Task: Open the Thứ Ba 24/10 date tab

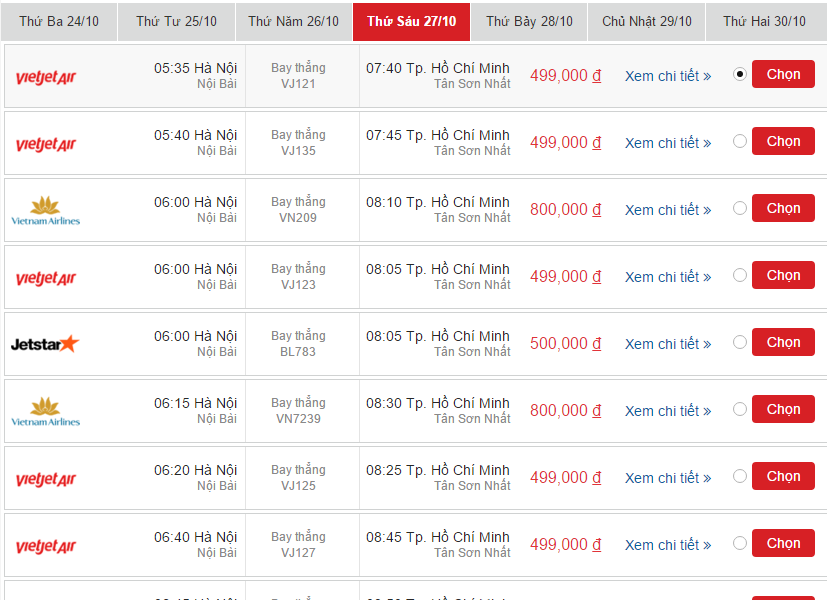Action: point(59,22)
